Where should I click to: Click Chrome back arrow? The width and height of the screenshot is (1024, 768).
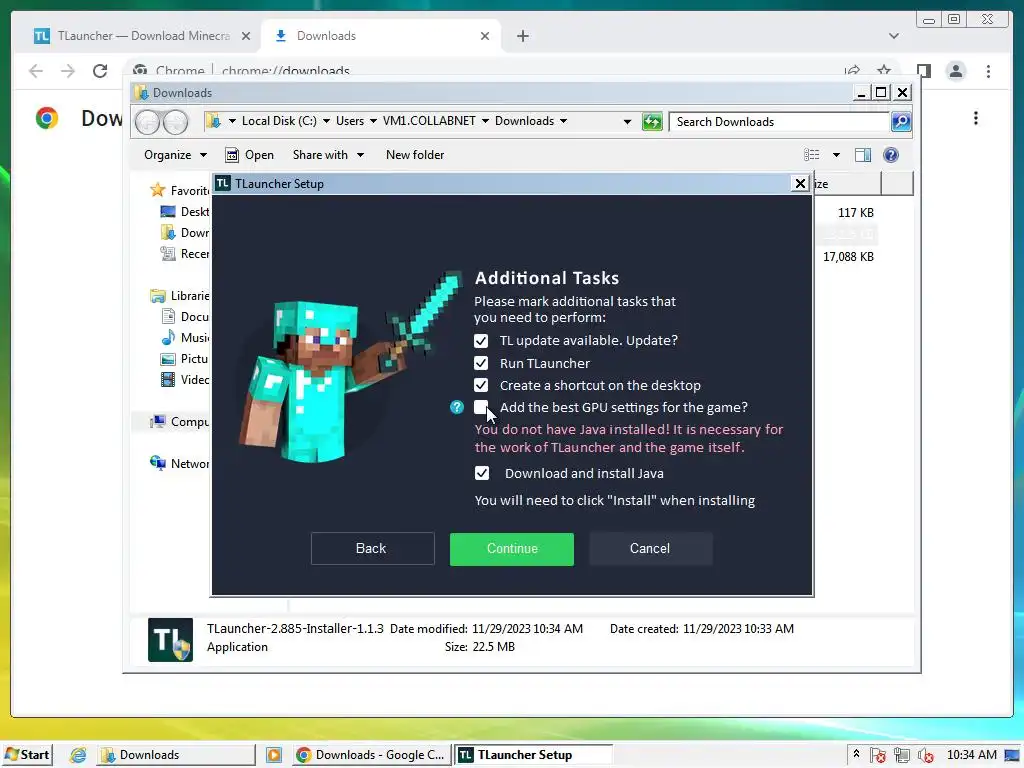[36, 71]
